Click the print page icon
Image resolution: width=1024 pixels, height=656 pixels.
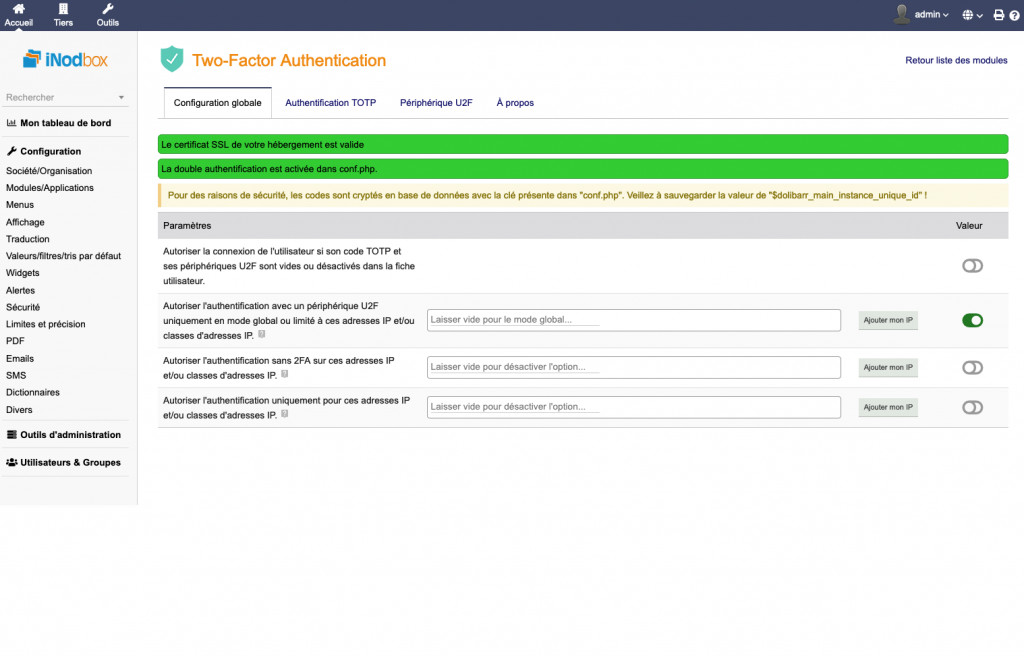coord(999,15)
